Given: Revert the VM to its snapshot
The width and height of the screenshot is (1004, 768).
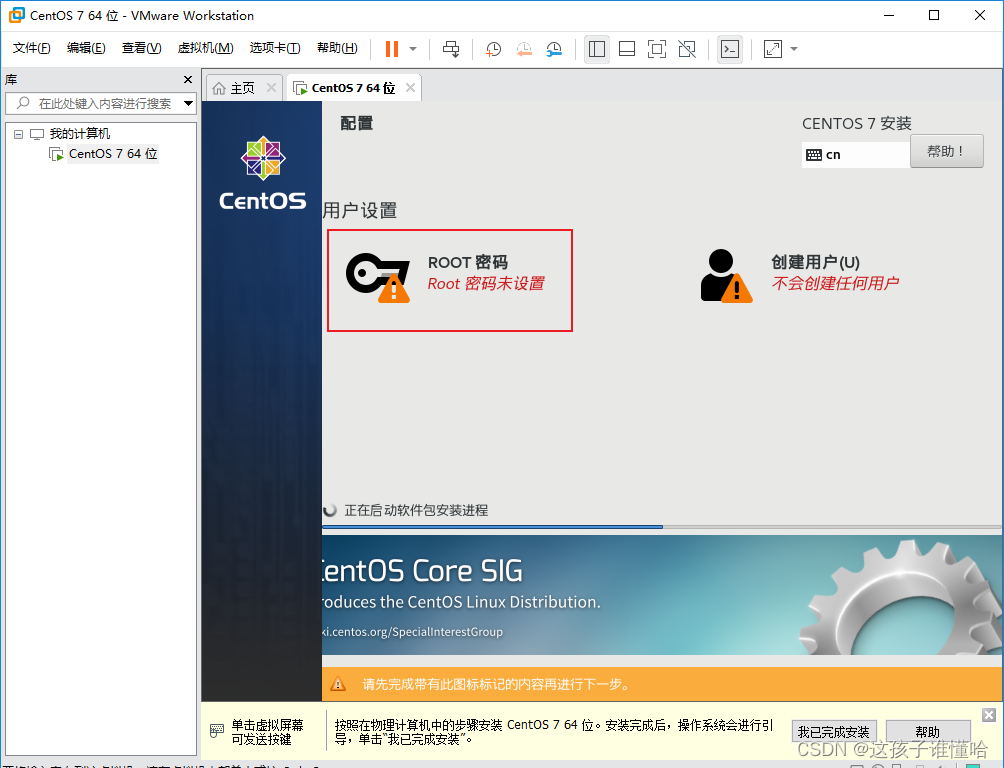Looking at the screenshot, I should (x=524, y=49).
